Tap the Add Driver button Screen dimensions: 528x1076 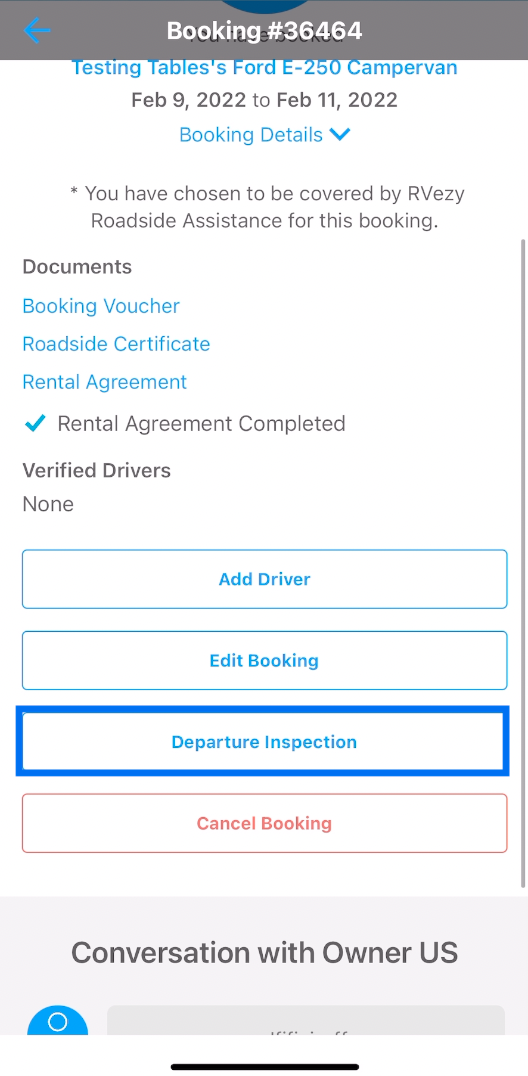(x=264, y=579)
